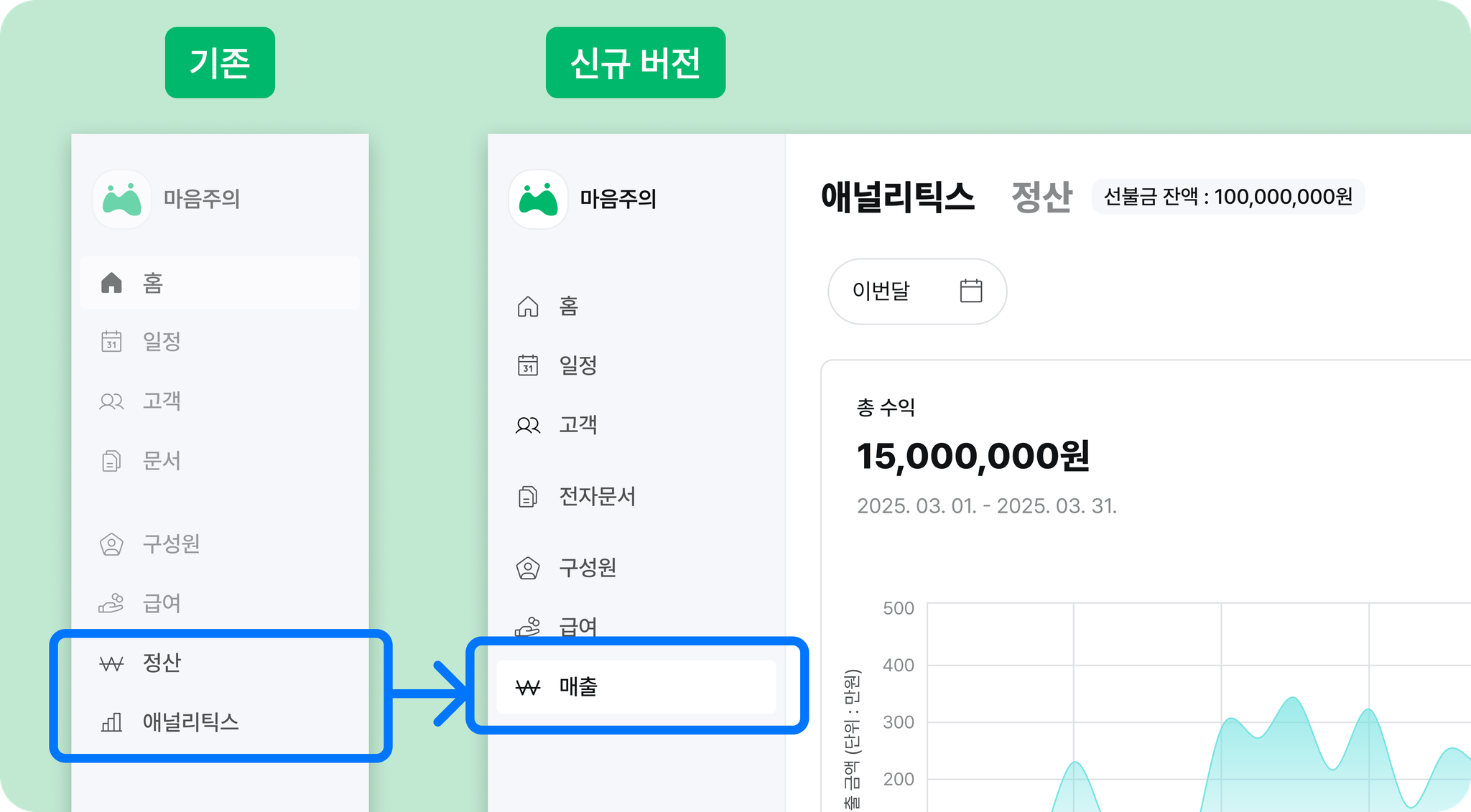The width and height of the screenshot is (1471, 812).
Task: Select the 애널리틱스 tab heading
Action: pos(898,197)
